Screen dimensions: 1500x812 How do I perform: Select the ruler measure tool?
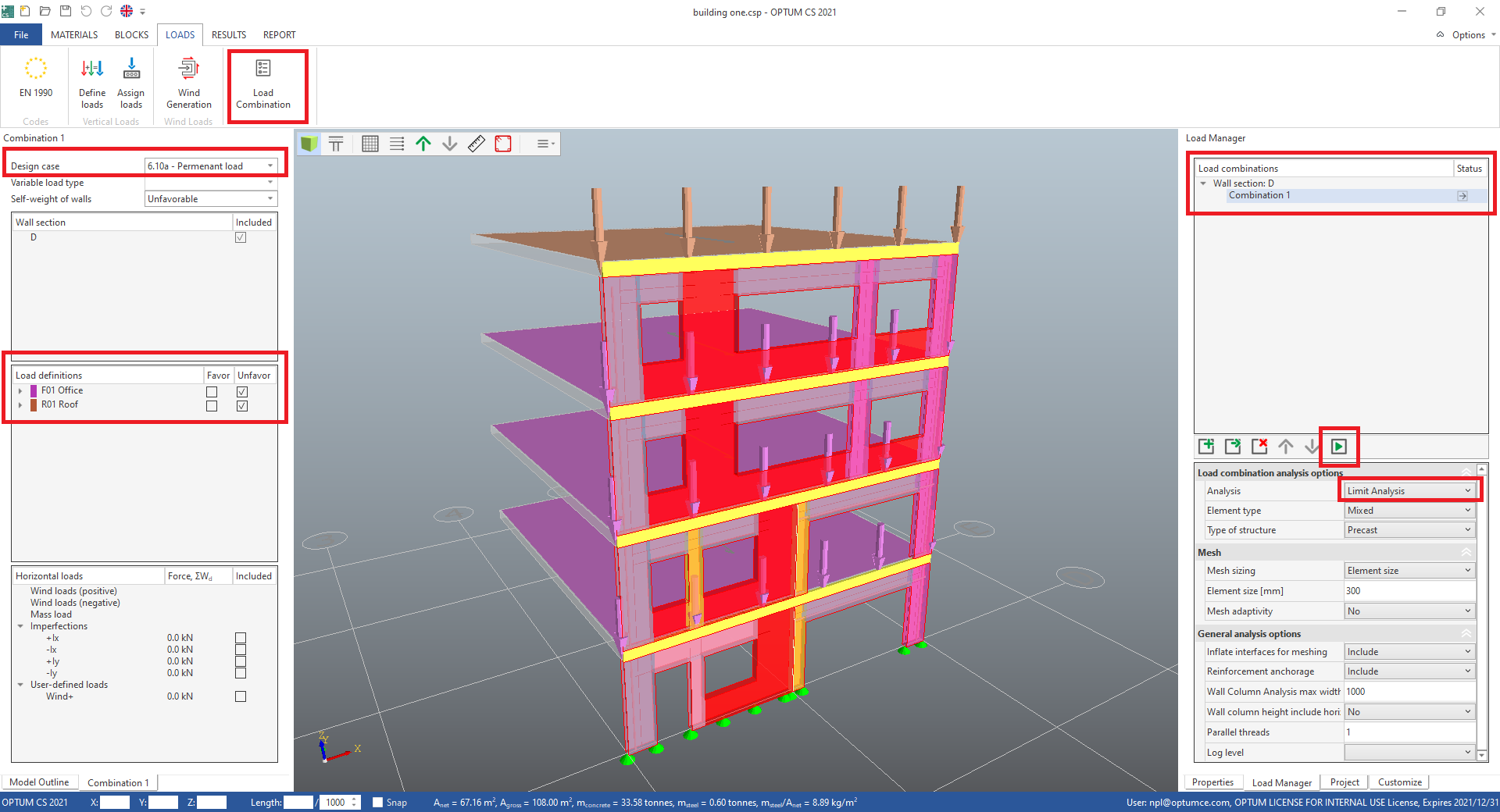477,144
